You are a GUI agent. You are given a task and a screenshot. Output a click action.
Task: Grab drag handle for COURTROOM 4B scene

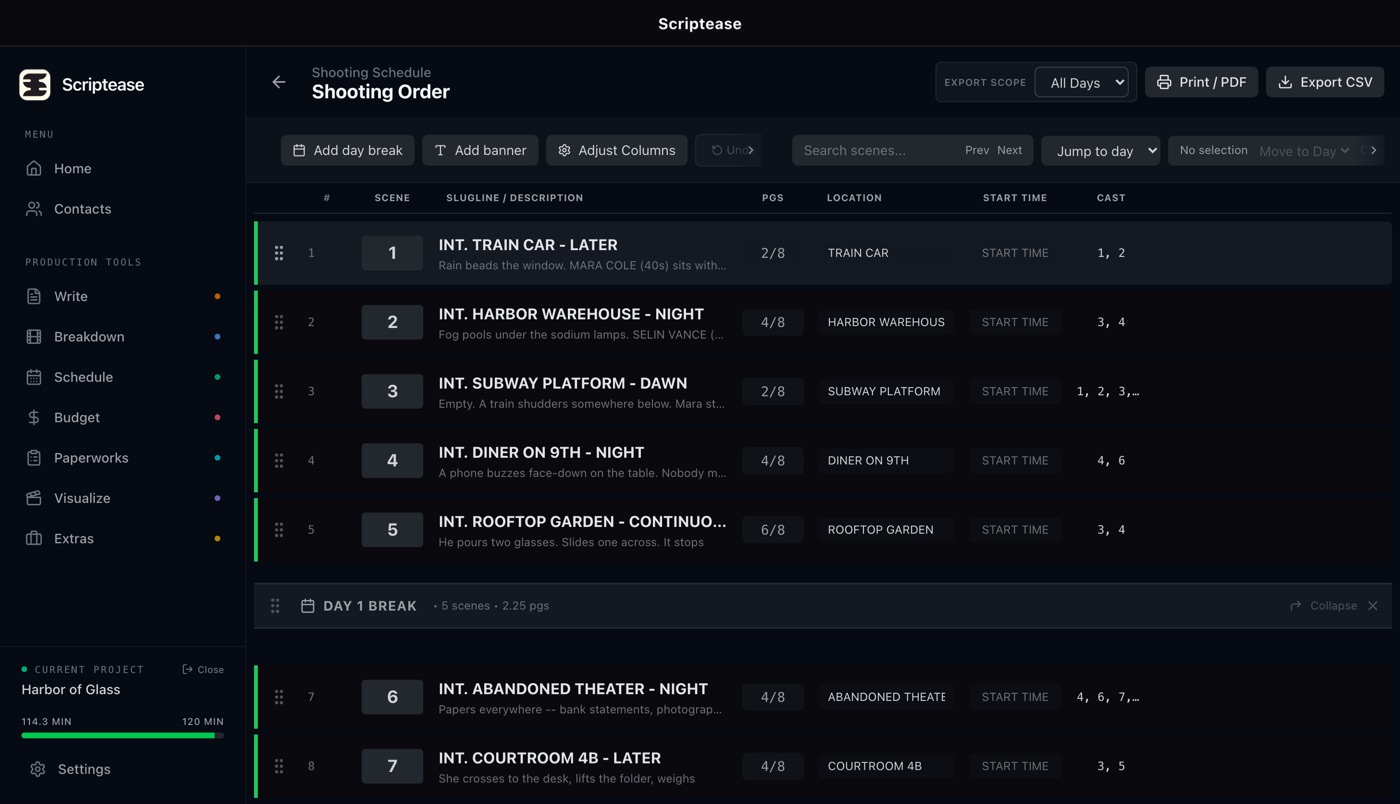(x=279, y=766)
